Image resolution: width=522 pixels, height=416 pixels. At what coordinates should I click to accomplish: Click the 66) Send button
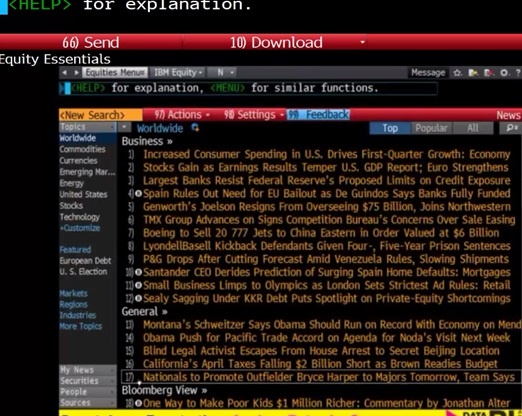point(91,42)
